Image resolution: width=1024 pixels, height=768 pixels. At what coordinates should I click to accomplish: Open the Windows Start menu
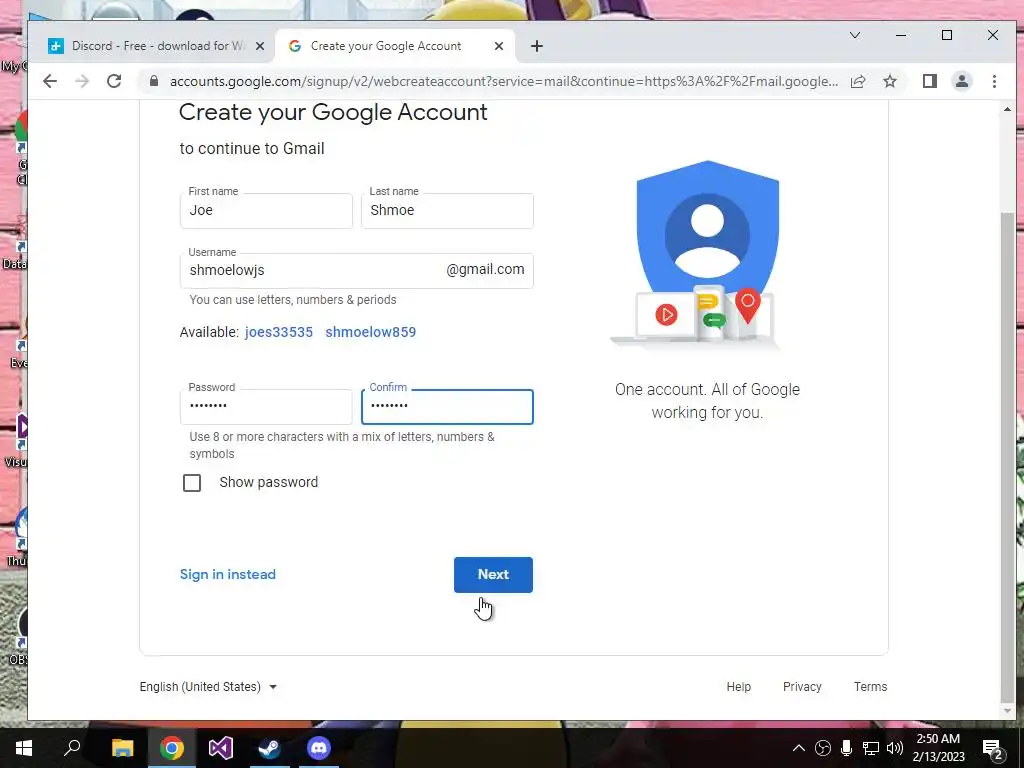[x=24, y=748]
